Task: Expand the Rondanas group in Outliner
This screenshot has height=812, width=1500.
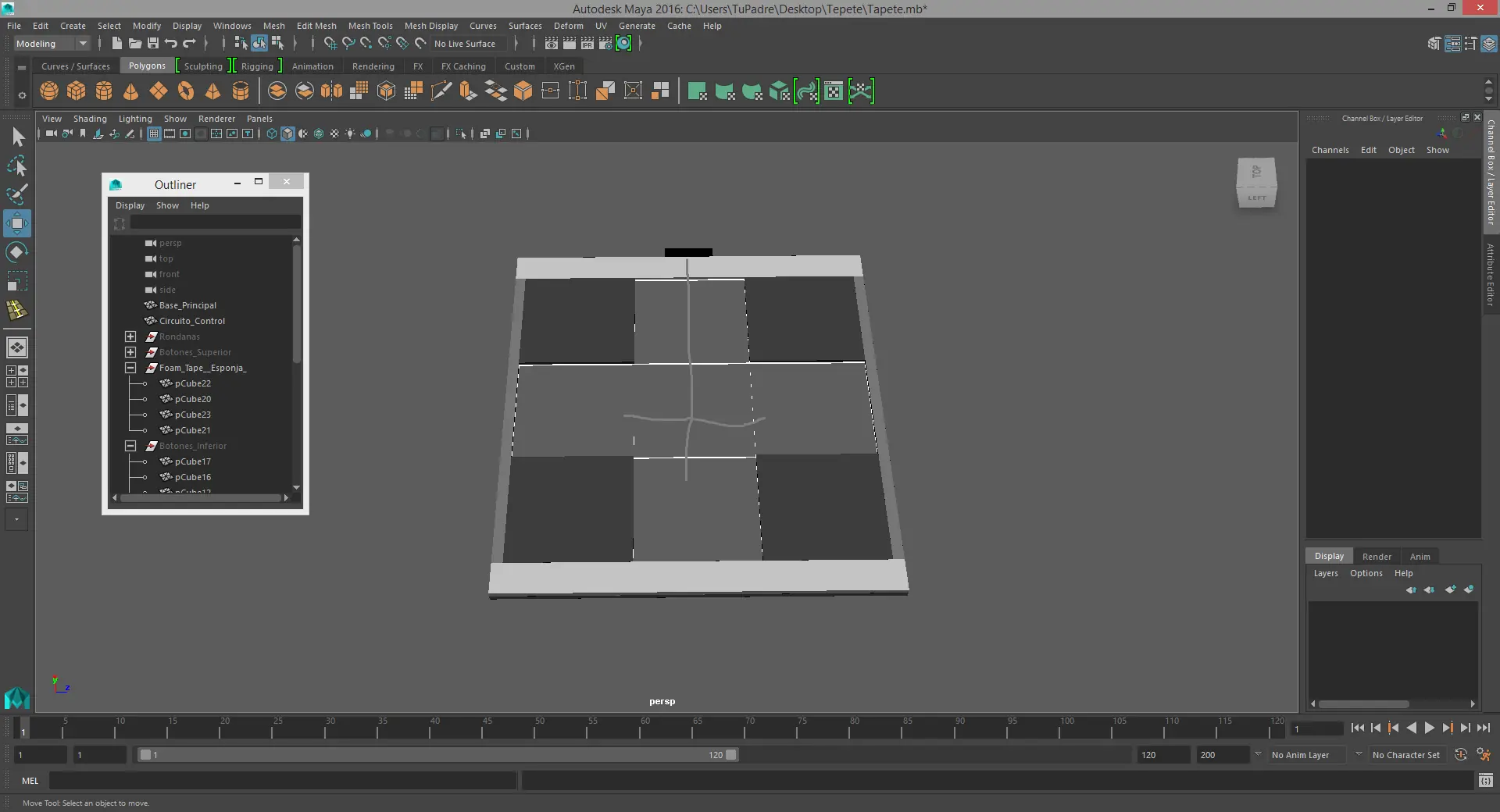Action: [130, 337]
